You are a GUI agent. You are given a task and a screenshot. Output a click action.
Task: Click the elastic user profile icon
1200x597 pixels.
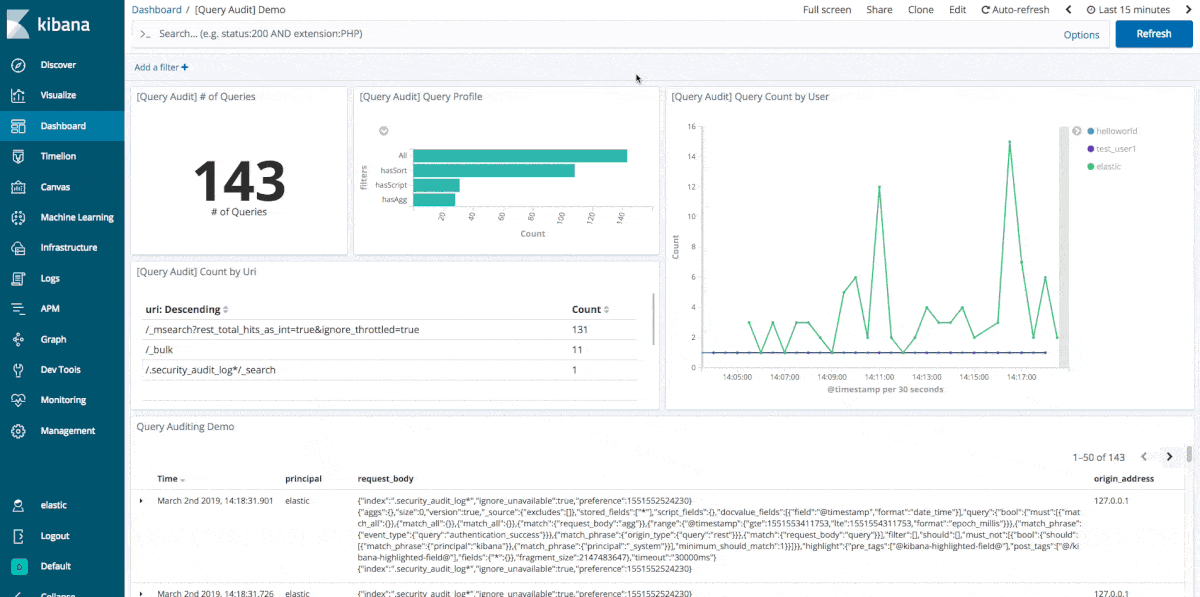(18, 506)
